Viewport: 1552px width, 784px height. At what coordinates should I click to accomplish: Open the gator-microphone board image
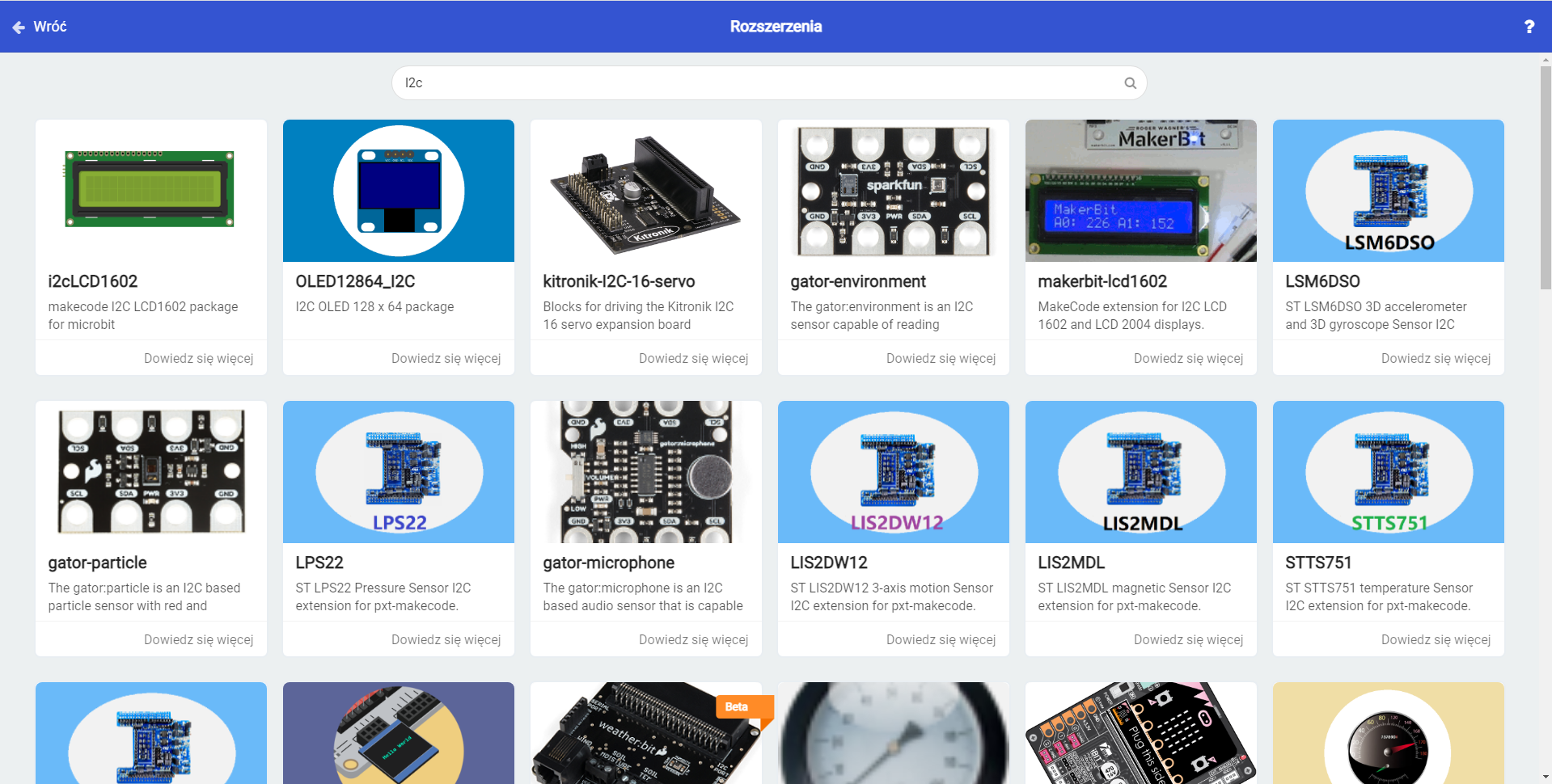[646, 472]
